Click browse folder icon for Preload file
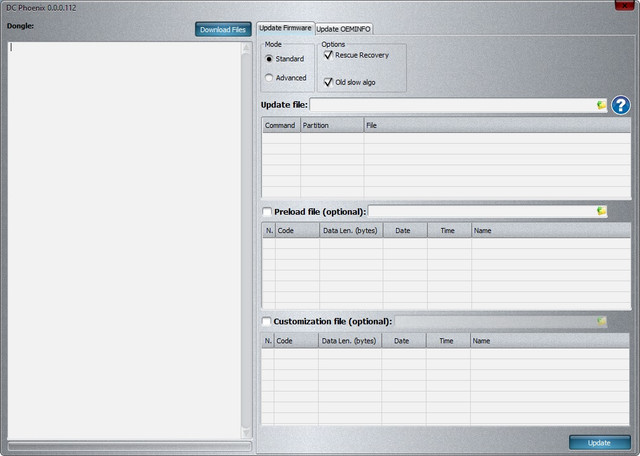 (x=601, y=211)
